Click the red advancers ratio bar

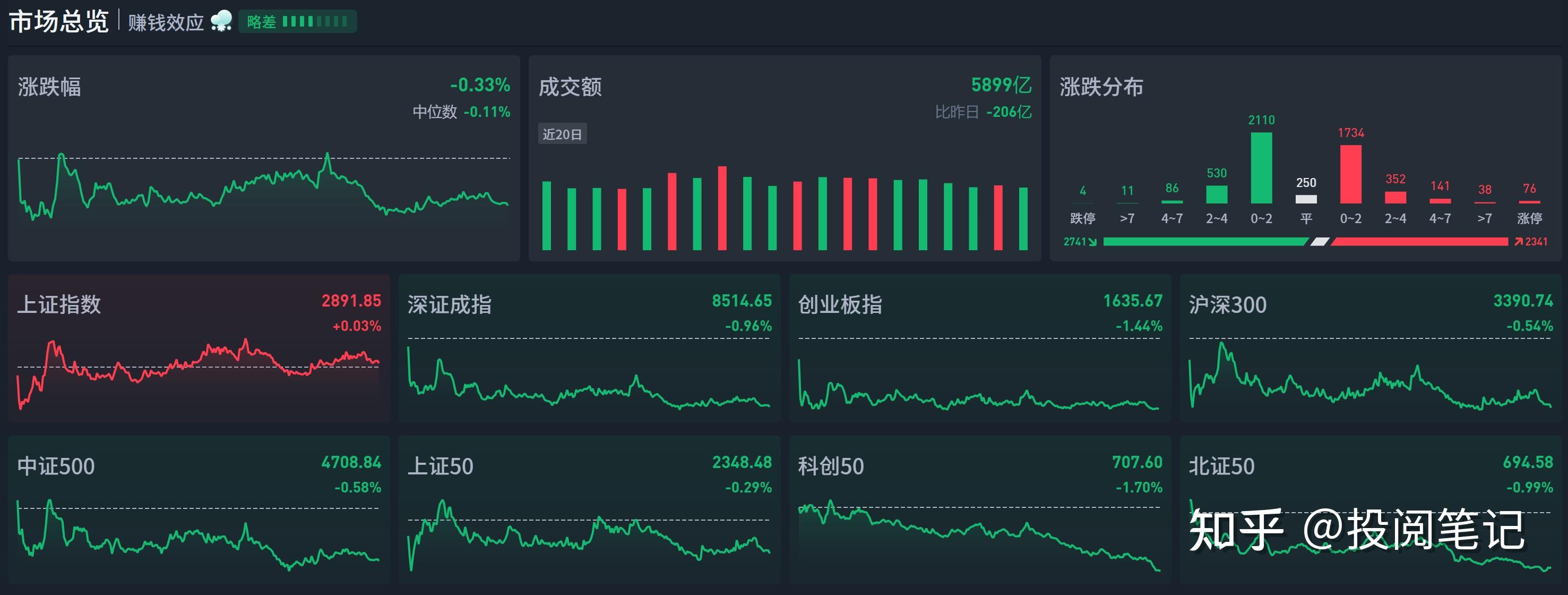pyautogui.click(x=1419, y=242)
